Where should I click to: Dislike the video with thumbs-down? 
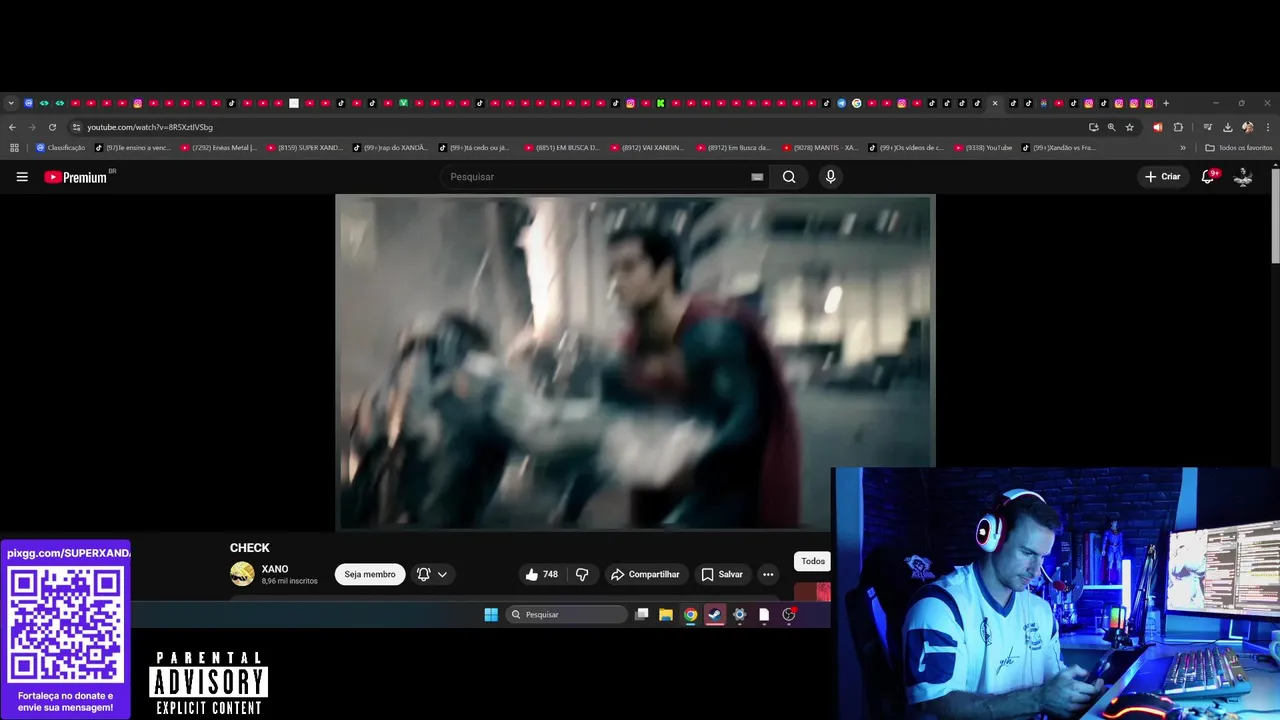[582, 574]
